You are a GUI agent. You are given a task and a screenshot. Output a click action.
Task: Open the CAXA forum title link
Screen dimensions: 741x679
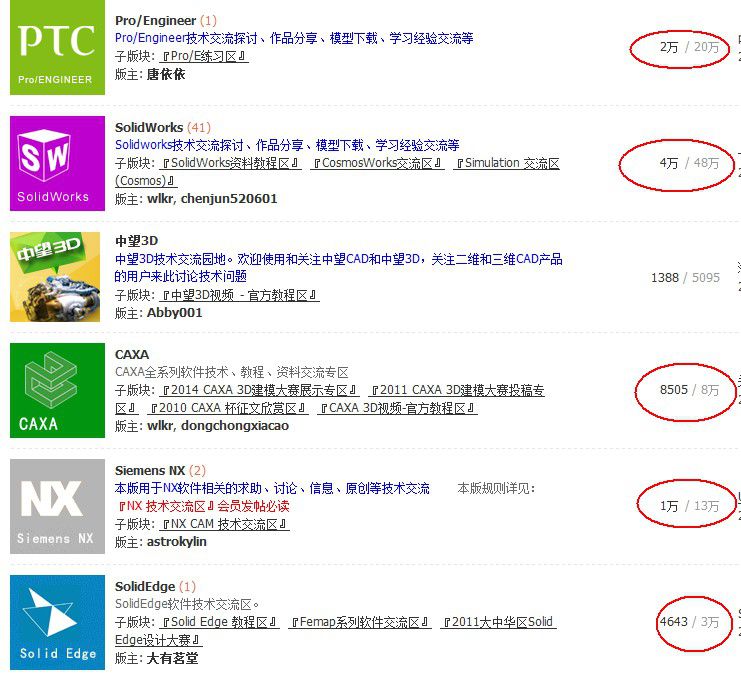(x=132, y=354)
